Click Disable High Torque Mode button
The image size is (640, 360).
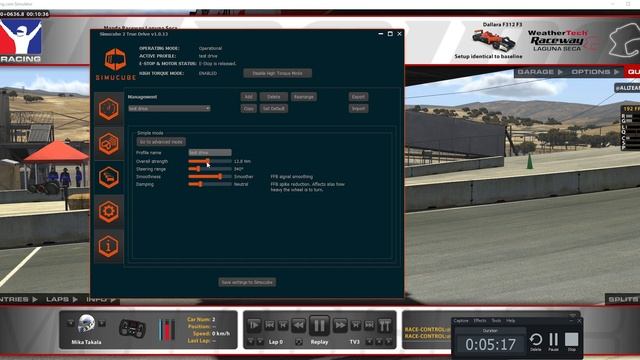(x=278, y=73)
